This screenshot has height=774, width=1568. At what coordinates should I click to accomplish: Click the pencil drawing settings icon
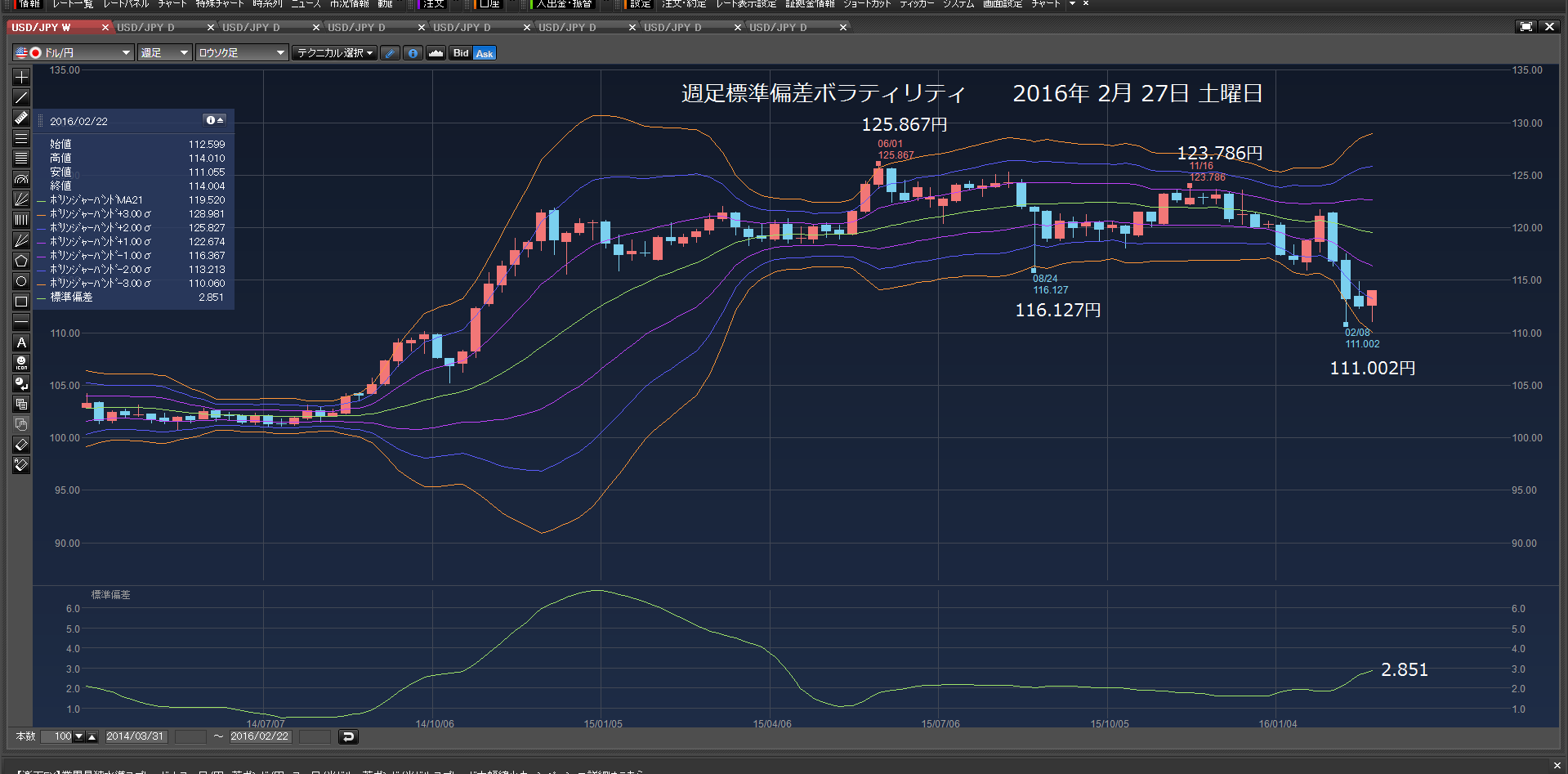click(391, 53)
